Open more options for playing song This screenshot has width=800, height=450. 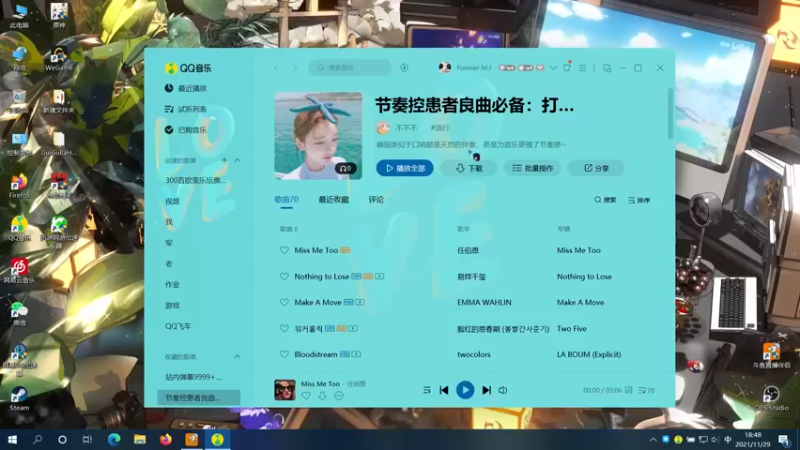pyautogui.click(x=339, y=396)
